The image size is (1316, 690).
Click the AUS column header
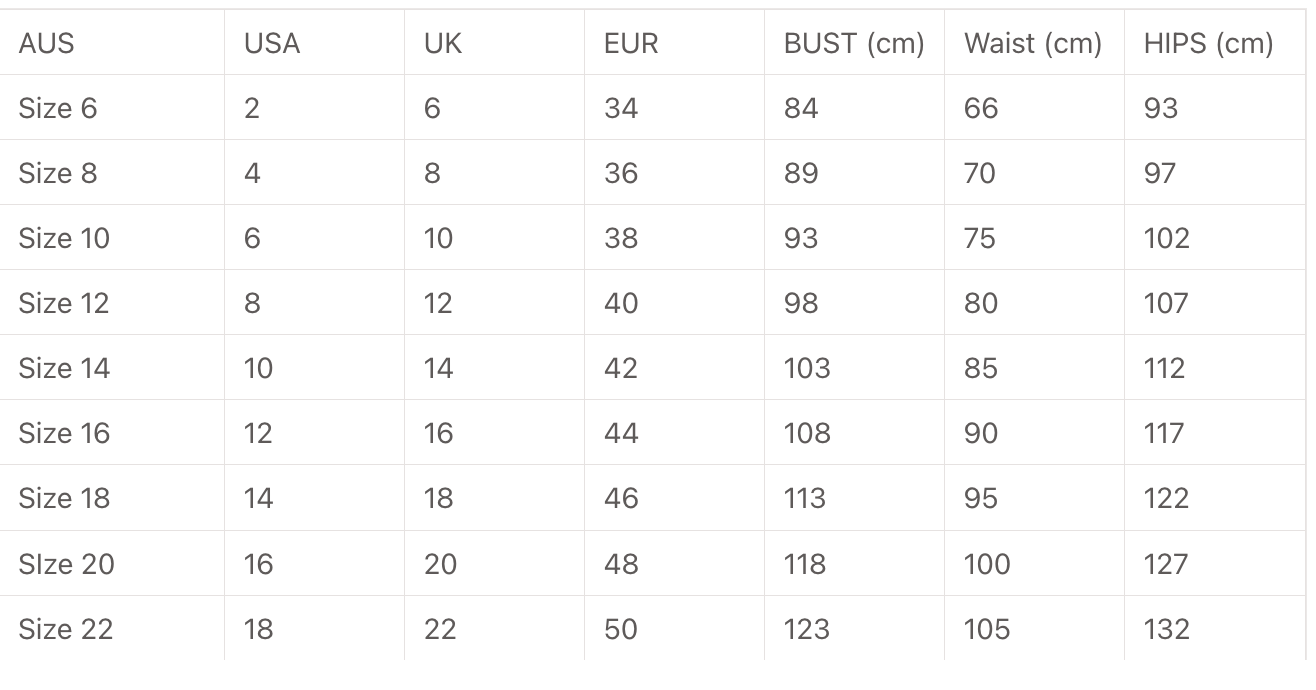[x=46, y=43]
